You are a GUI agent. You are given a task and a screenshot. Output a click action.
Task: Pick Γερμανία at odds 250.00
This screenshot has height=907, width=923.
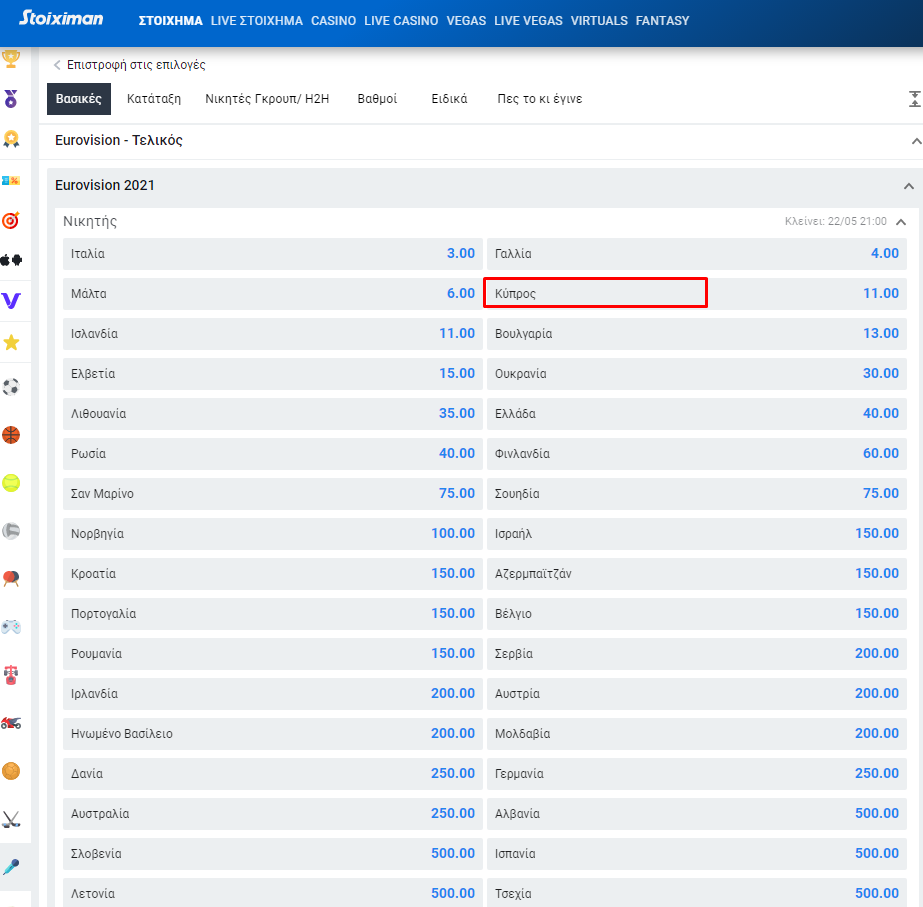697,774
